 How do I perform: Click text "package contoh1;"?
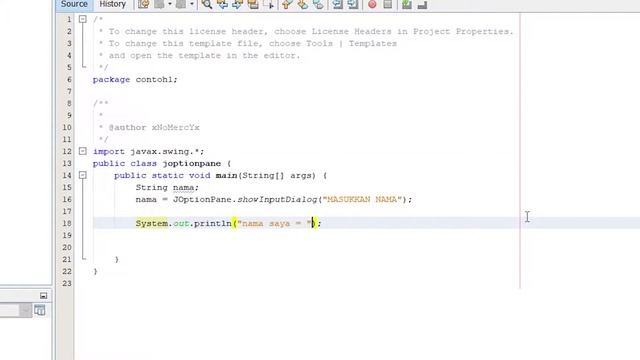tap(135, 80)
